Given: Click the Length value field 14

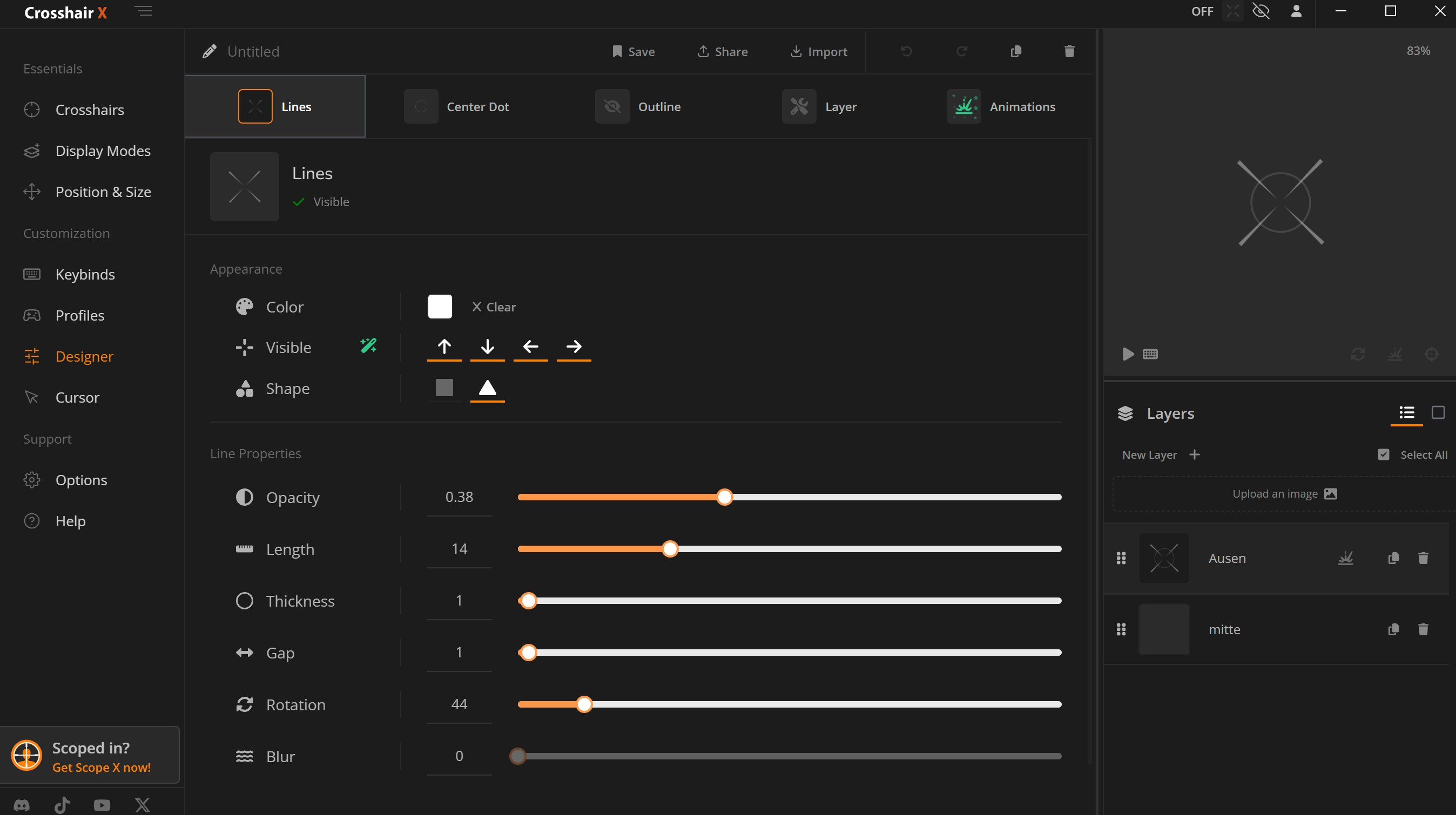Looking at the screenshot, I should coord(460,549).
